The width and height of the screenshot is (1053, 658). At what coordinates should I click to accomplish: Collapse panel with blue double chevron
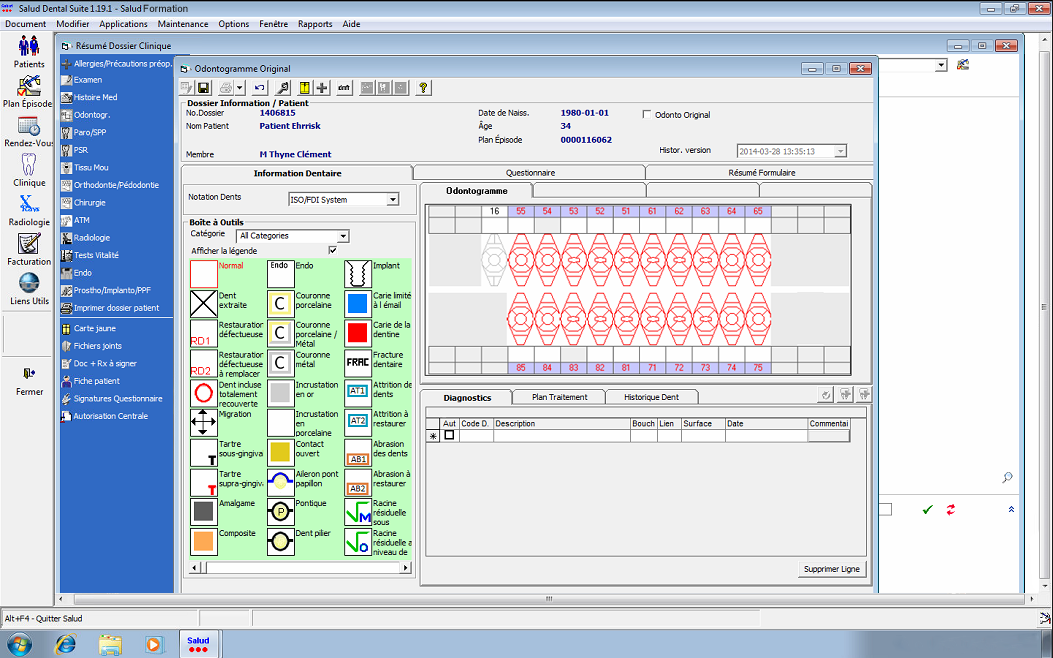(x=1011, y=510)
